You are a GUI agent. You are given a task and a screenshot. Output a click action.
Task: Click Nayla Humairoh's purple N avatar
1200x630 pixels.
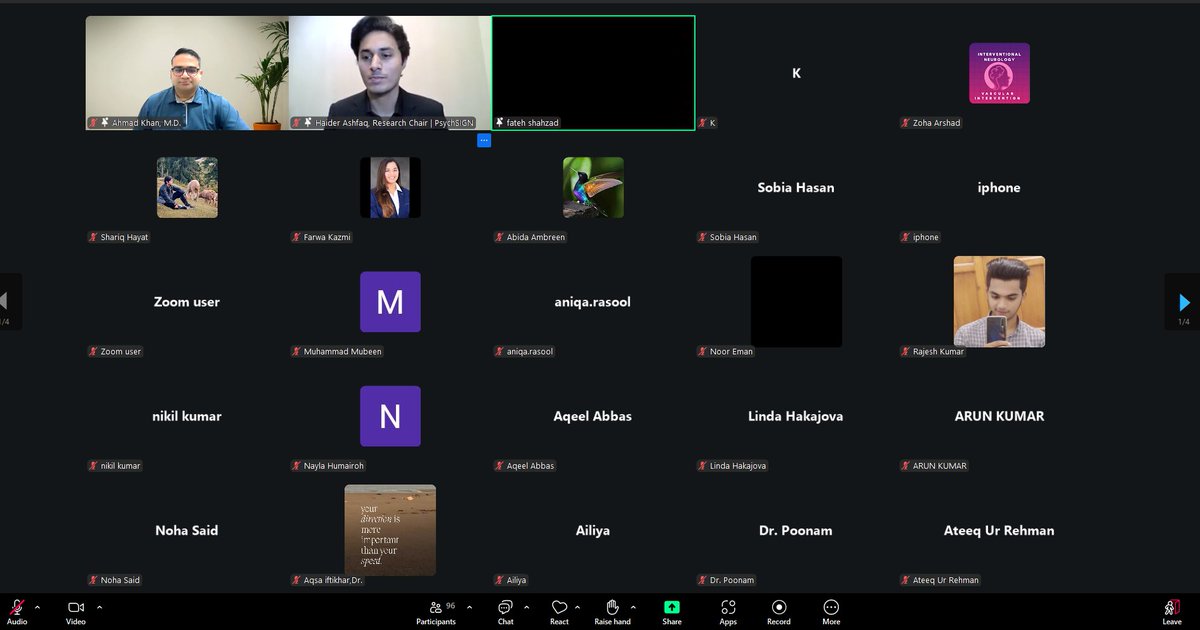pos(390,416)
